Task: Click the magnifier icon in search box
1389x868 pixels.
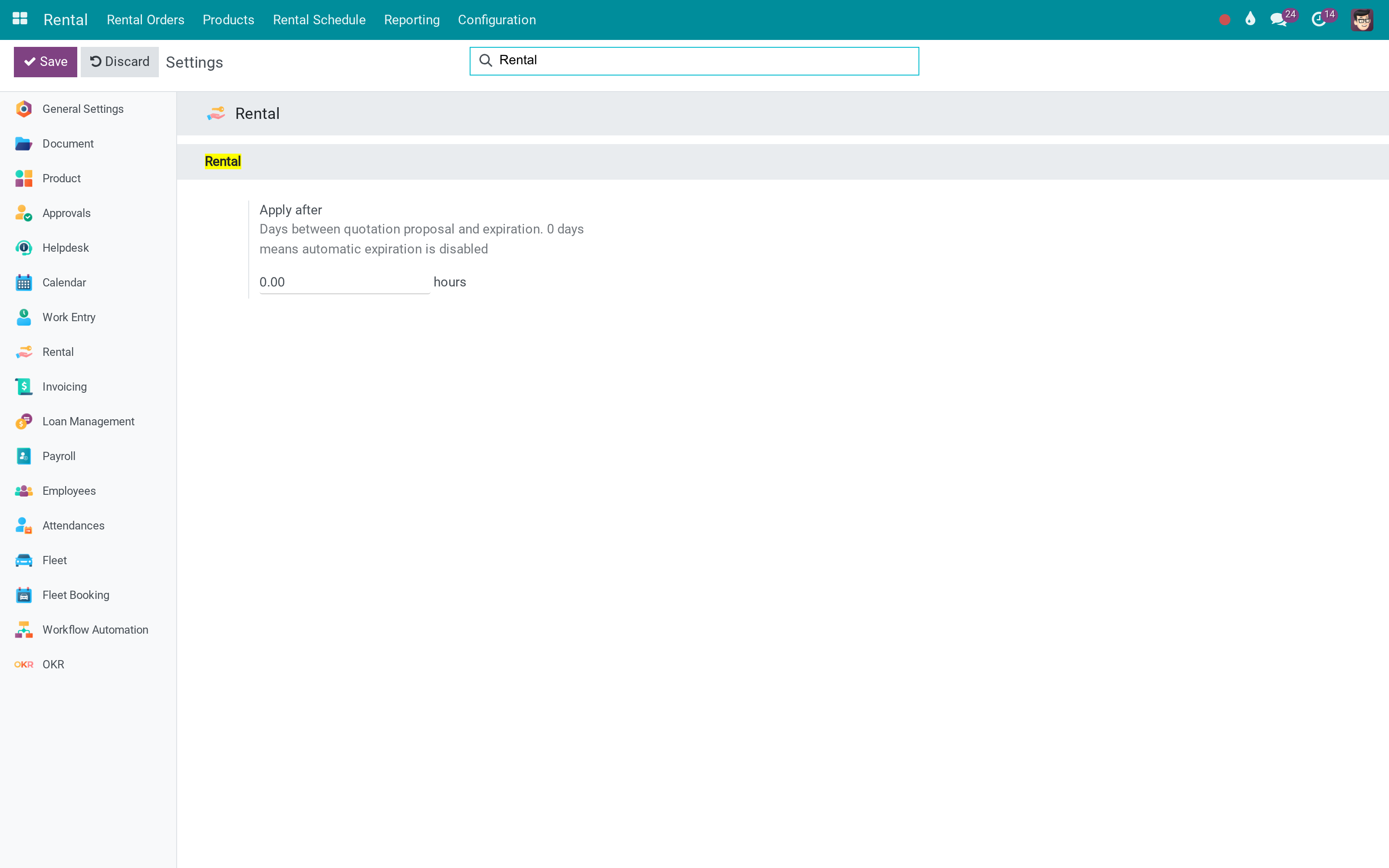Action: (x=486, y=60)
